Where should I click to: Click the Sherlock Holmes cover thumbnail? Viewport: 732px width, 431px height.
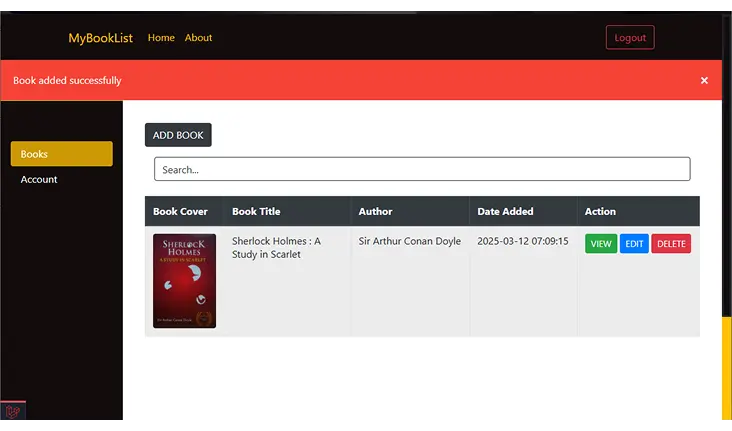click(184, 281)
